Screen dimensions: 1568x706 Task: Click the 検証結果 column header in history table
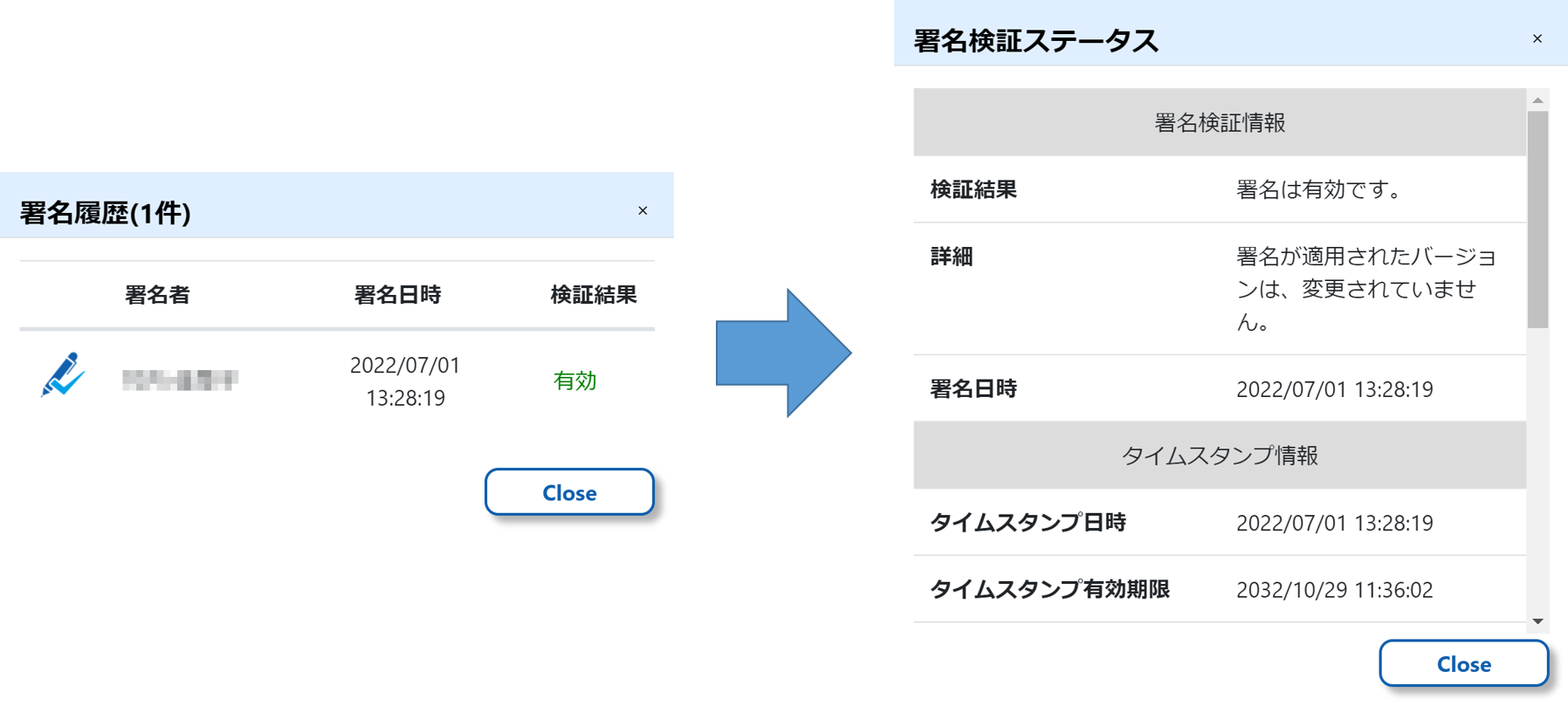pyautogui.click(x=594, y=295)
